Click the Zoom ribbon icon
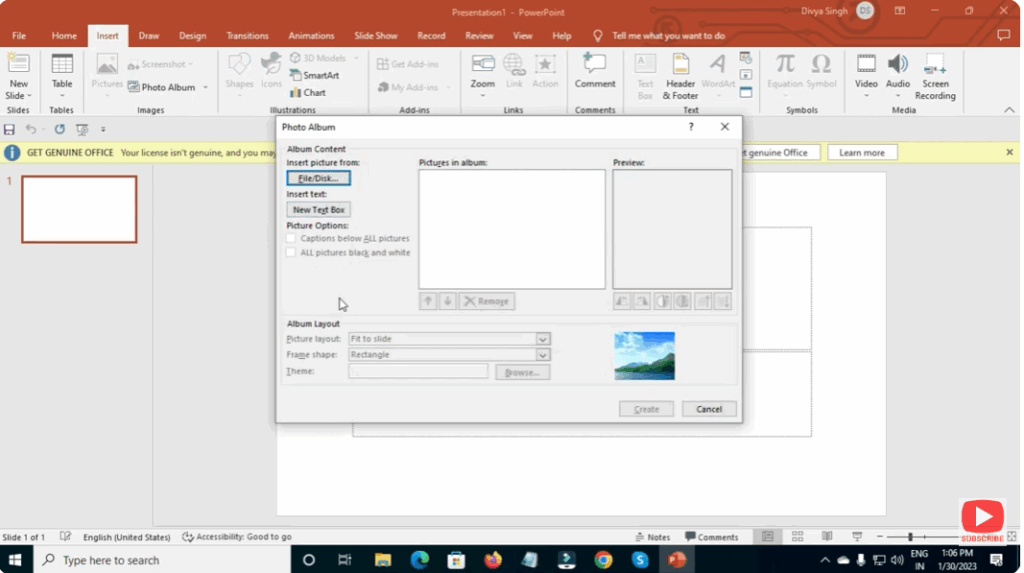Image resolution: width=1024 pixels, height=573 pixels. [483, 64]
